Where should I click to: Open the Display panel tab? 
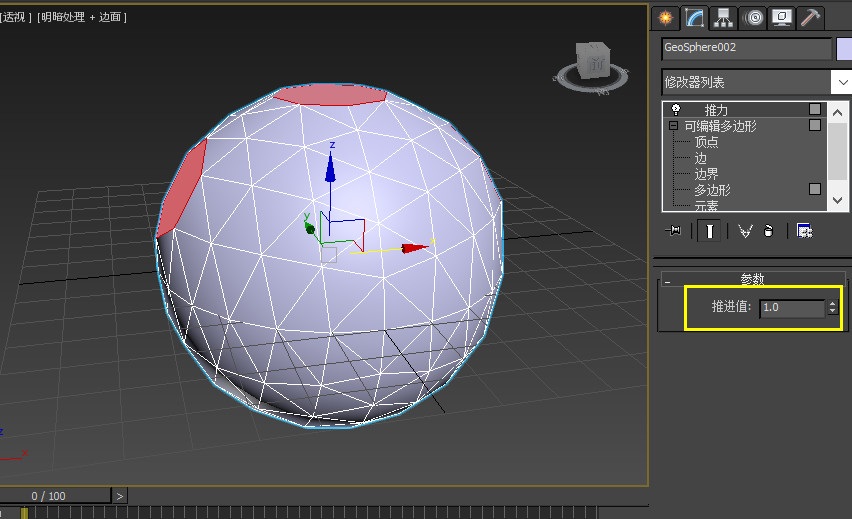click(x=781, y=17)
